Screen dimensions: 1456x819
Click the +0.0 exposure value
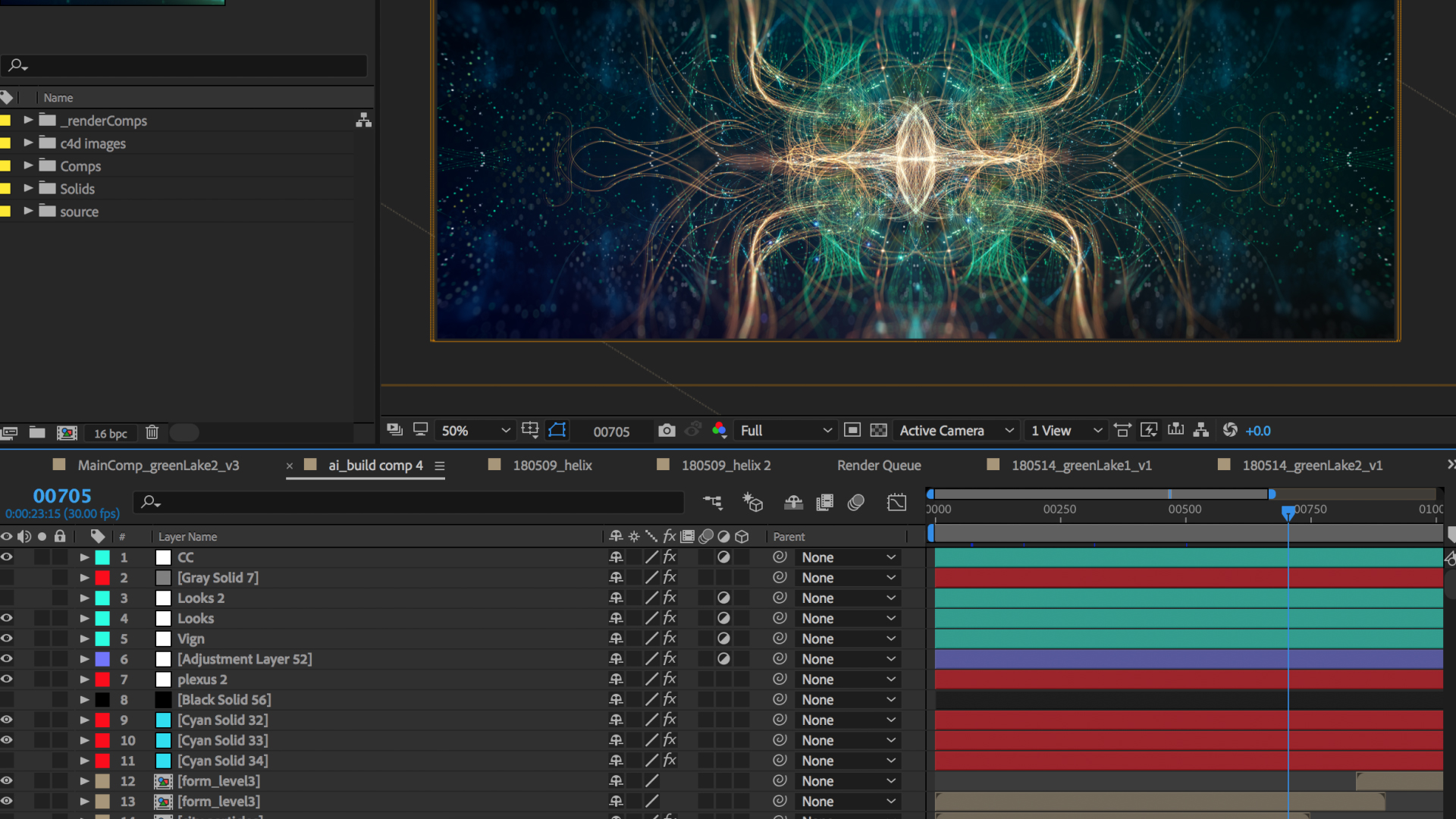pos(1258,431)
